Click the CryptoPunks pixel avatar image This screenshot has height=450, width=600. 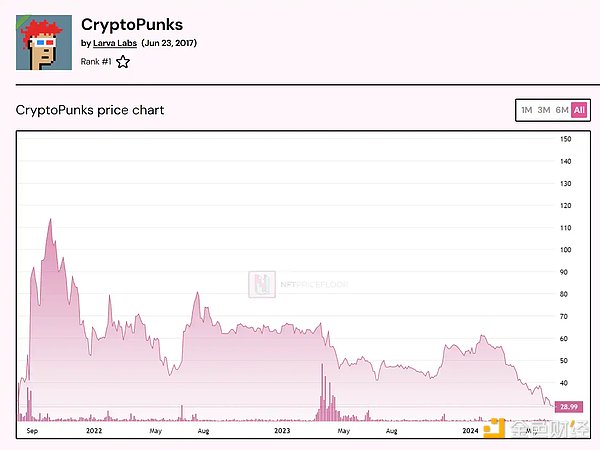coord(44,41)
